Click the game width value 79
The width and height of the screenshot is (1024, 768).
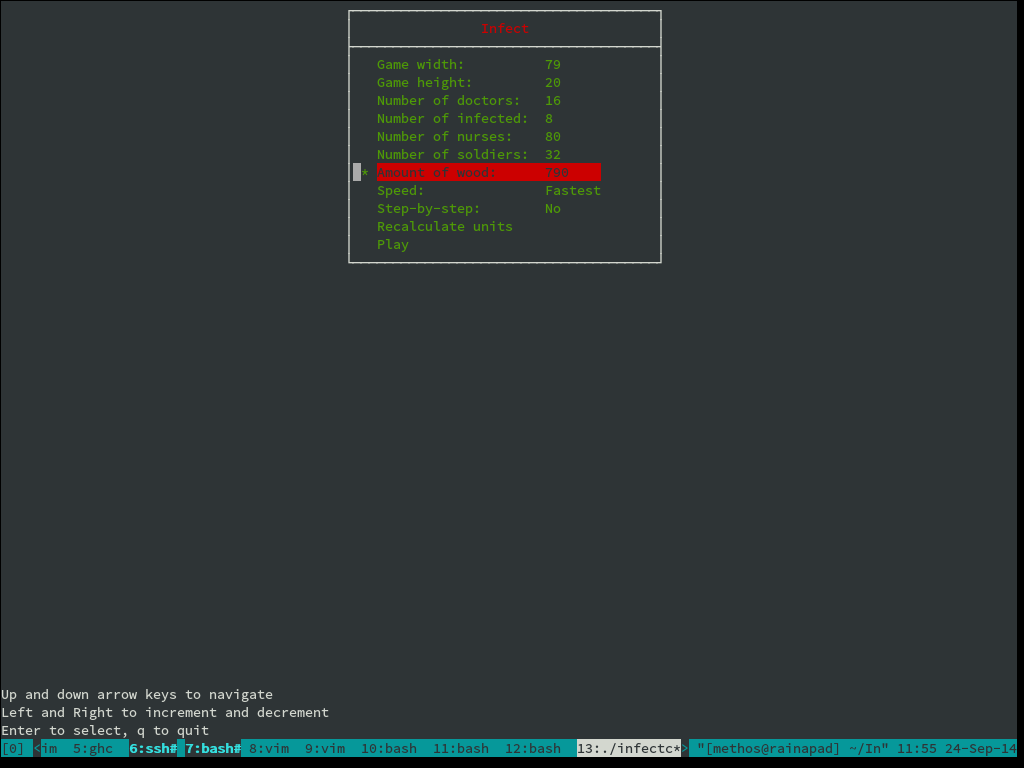(x=553, y=65)
